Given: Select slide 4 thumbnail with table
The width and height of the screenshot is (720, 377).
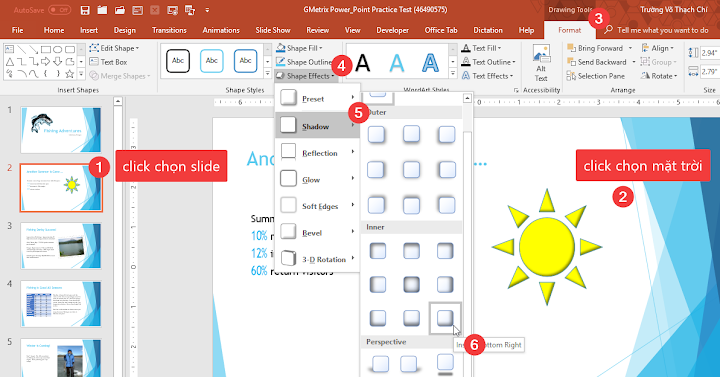Looking at the screenshot, I should (61, 304).
